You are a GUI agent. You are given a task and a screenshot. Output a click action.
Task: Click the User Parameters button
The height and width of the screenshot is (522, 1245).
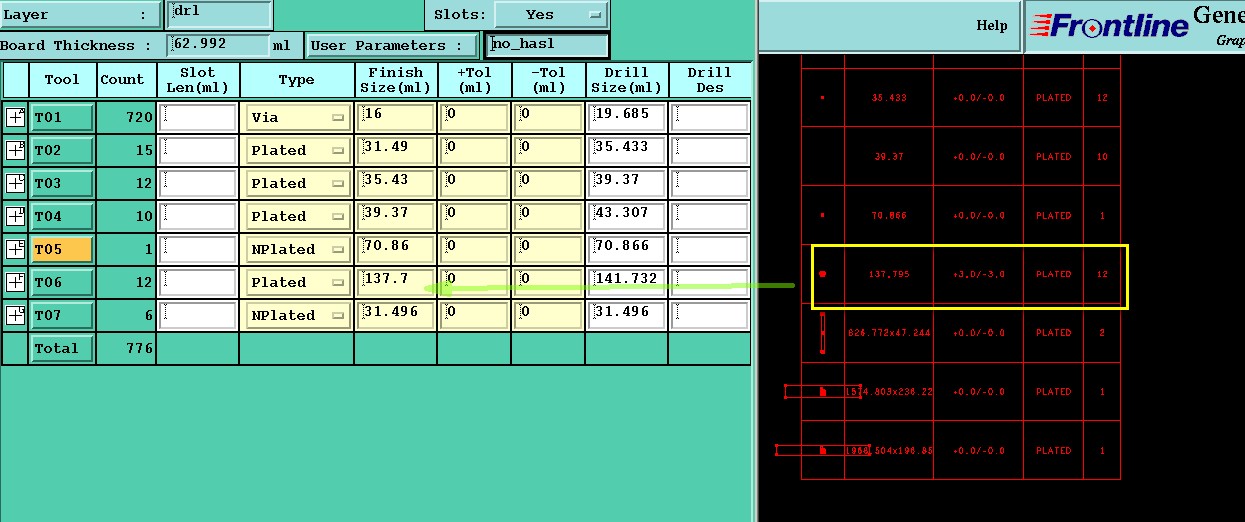[392, 45]
